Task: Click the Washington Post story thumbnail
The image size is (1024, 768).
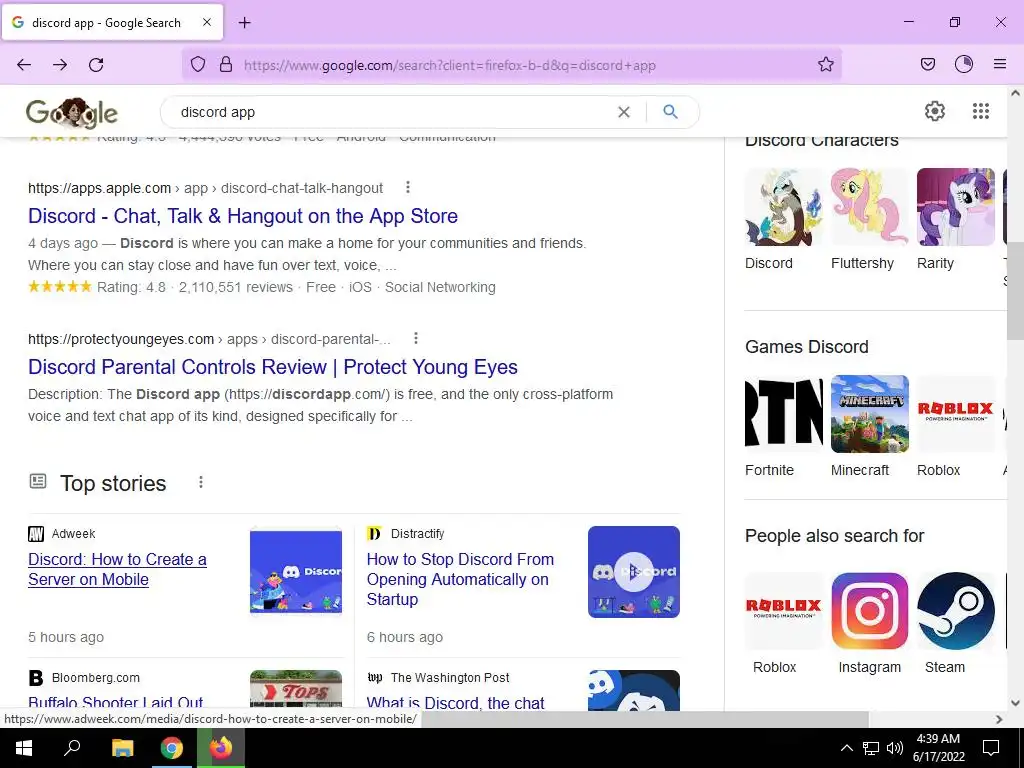Action: [633, 690]
